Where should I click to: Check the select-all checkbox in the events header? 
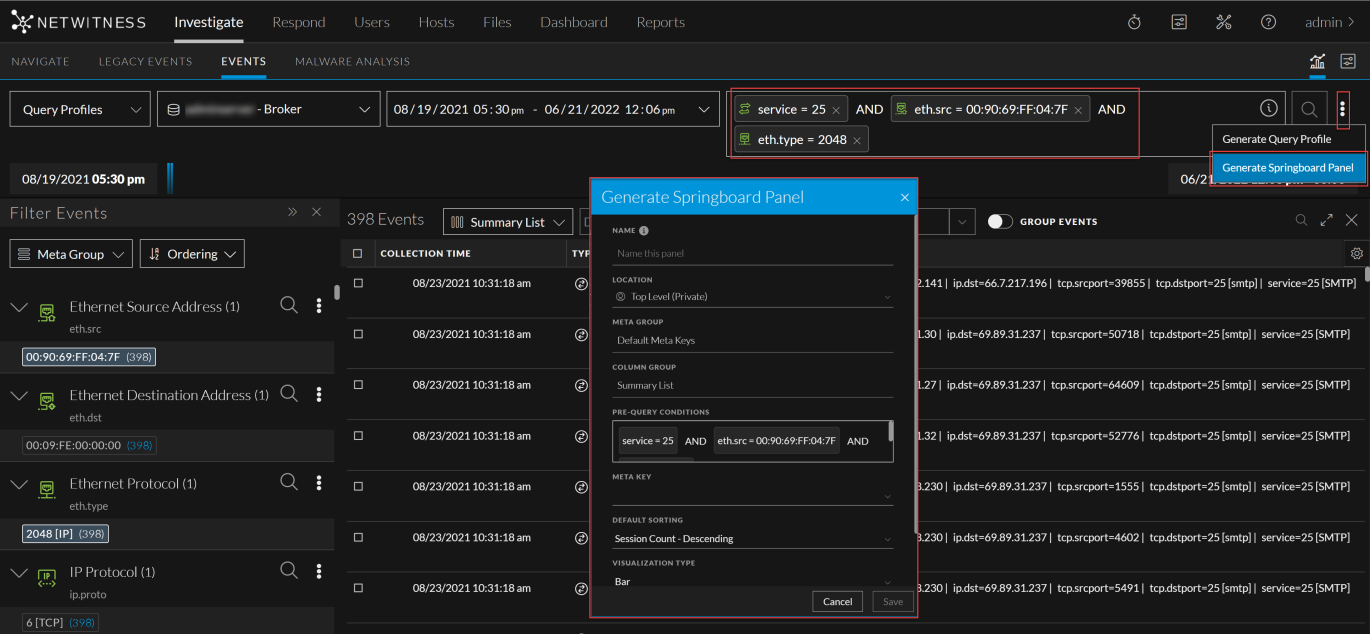(x=357, y=253)
